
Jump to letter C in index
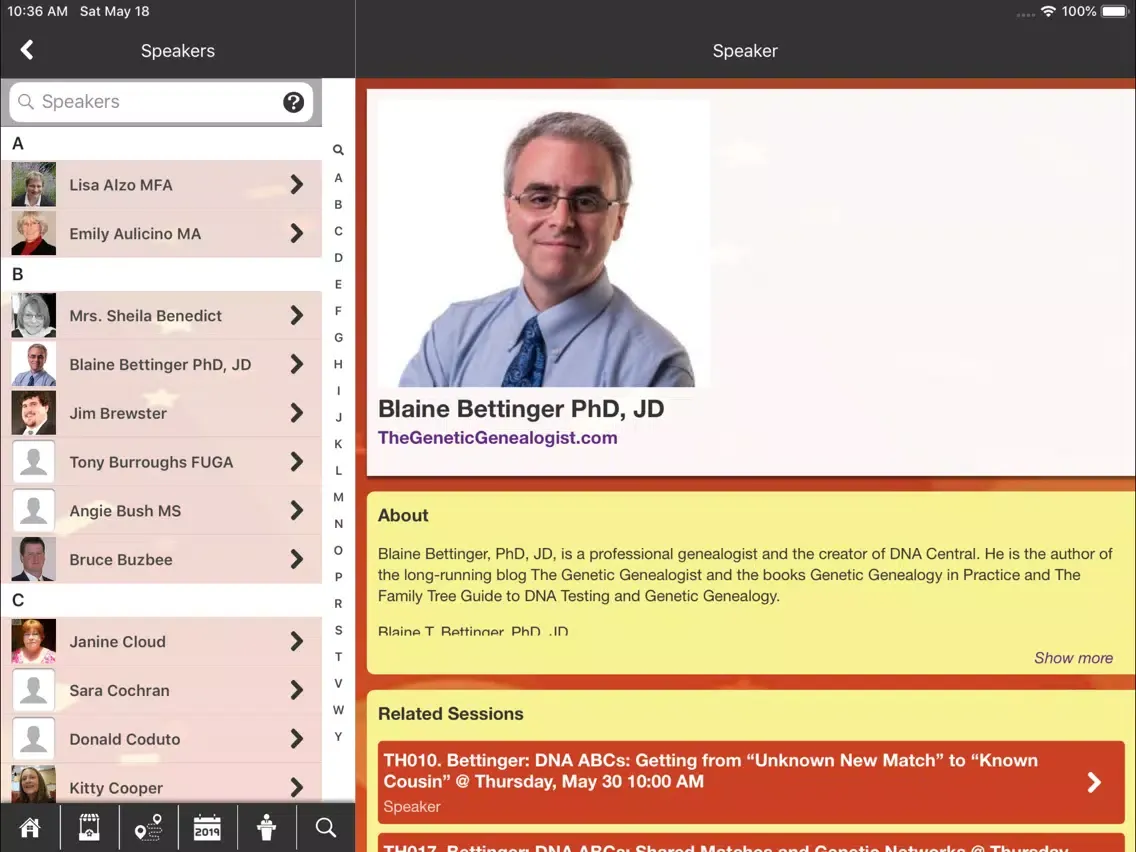click(338, 231)
